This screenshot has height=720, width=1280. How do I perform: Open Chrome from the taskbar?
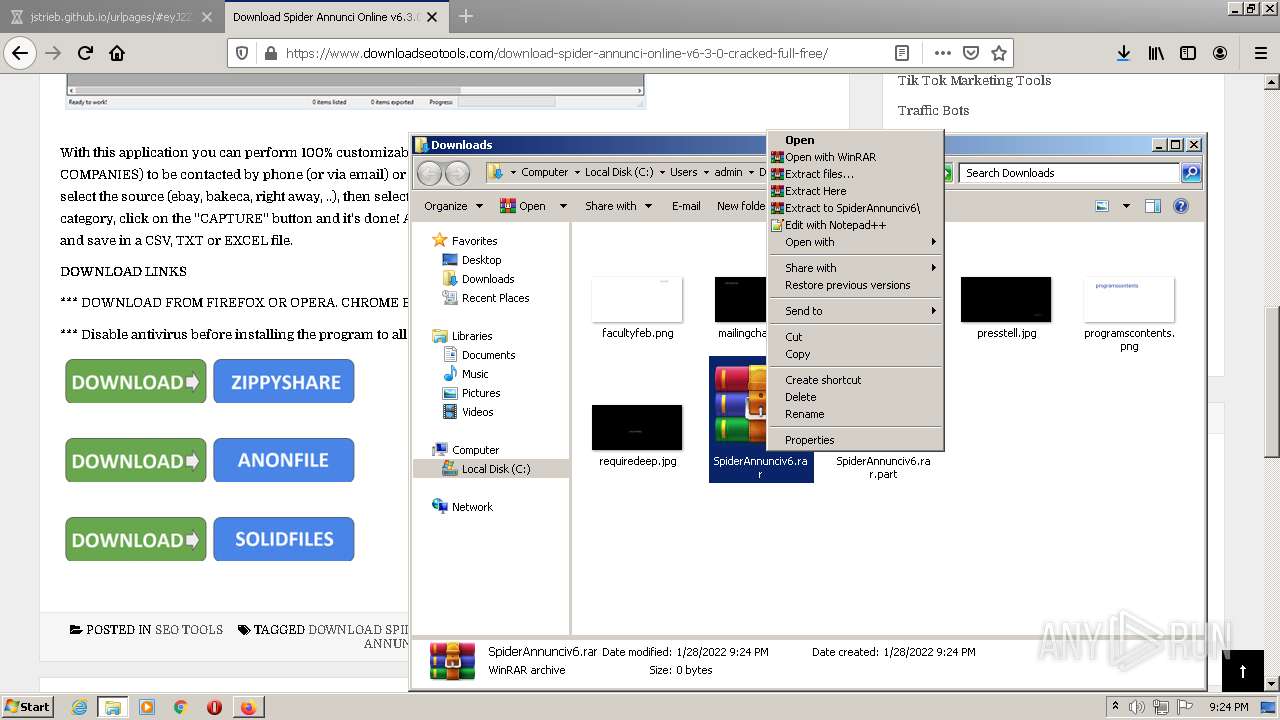click(180, 707)
